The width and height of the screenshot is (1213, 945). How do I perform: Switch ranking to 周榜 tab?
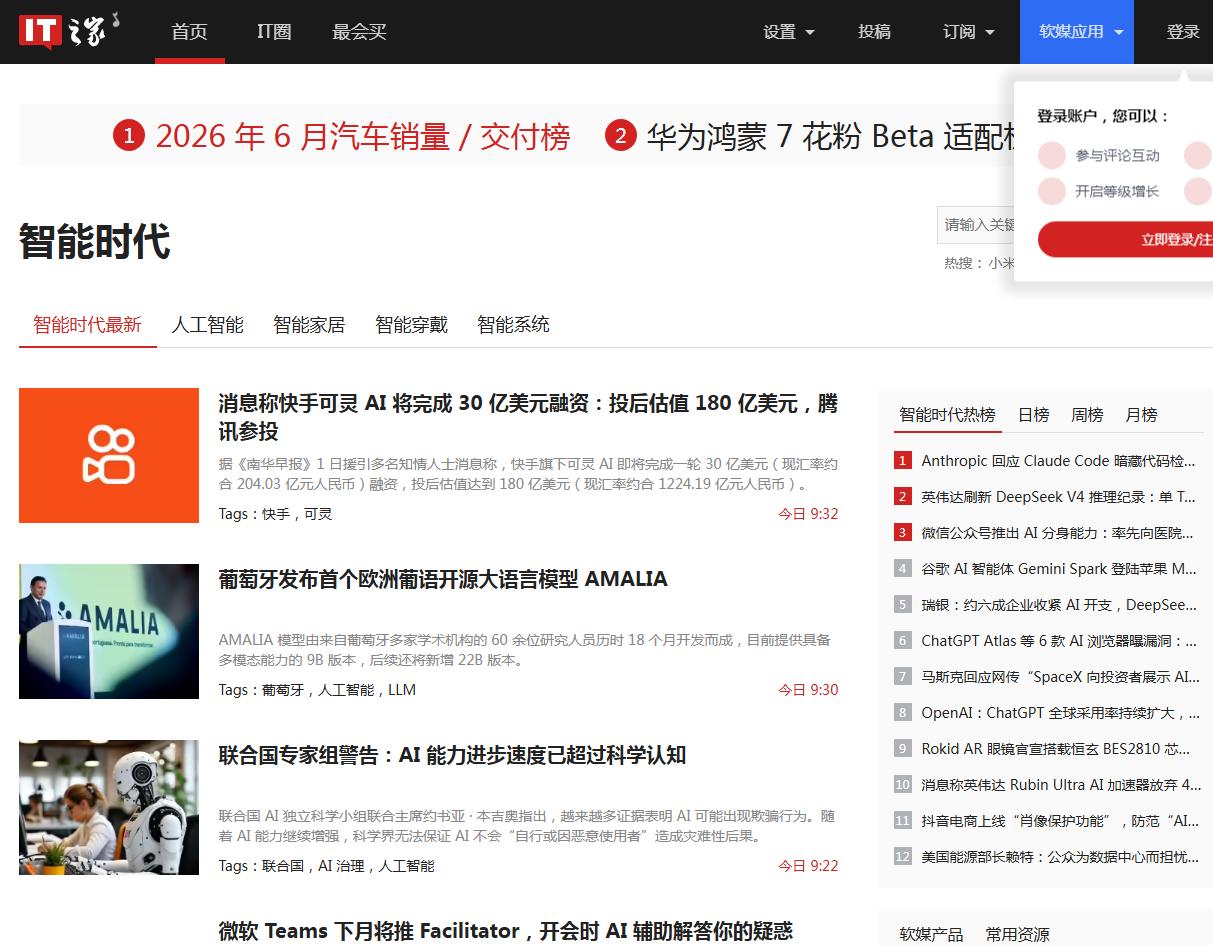coord(1087,415)
